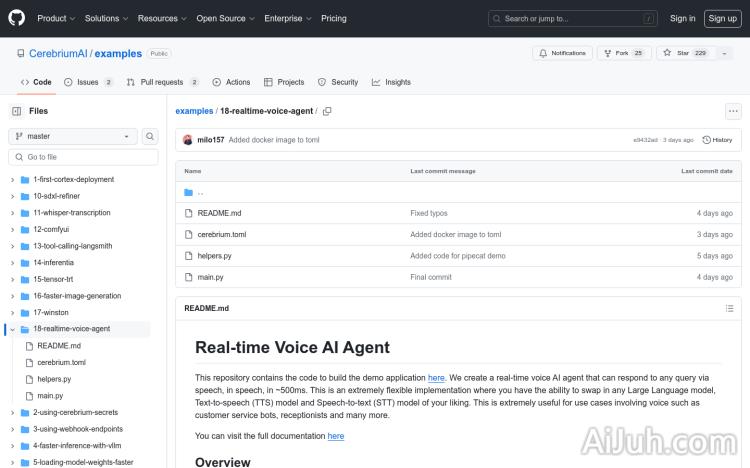Image resolution: width=750 pixels, height=468 pixels.
Task: Open cerebrium.toml in sidebar tree
Action: pyautogui.click(x=61, y=362)
